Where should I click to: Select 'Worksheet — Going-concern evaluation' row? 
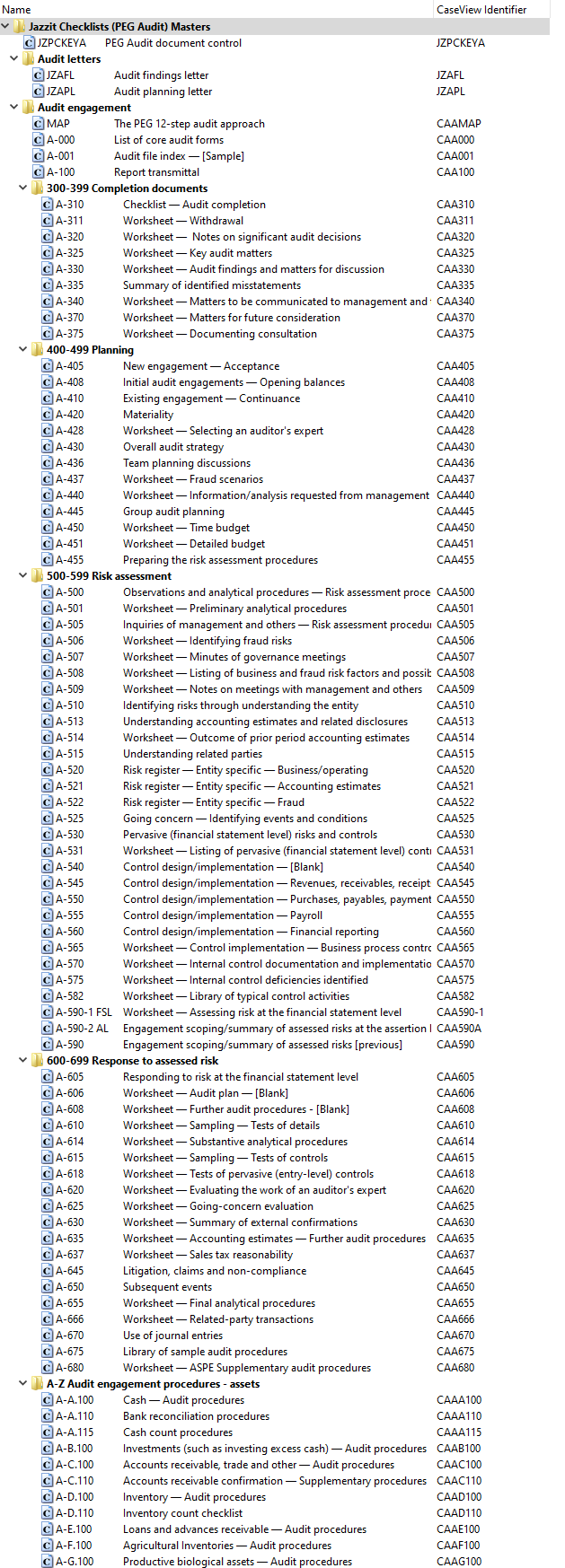pos(275,1206)
